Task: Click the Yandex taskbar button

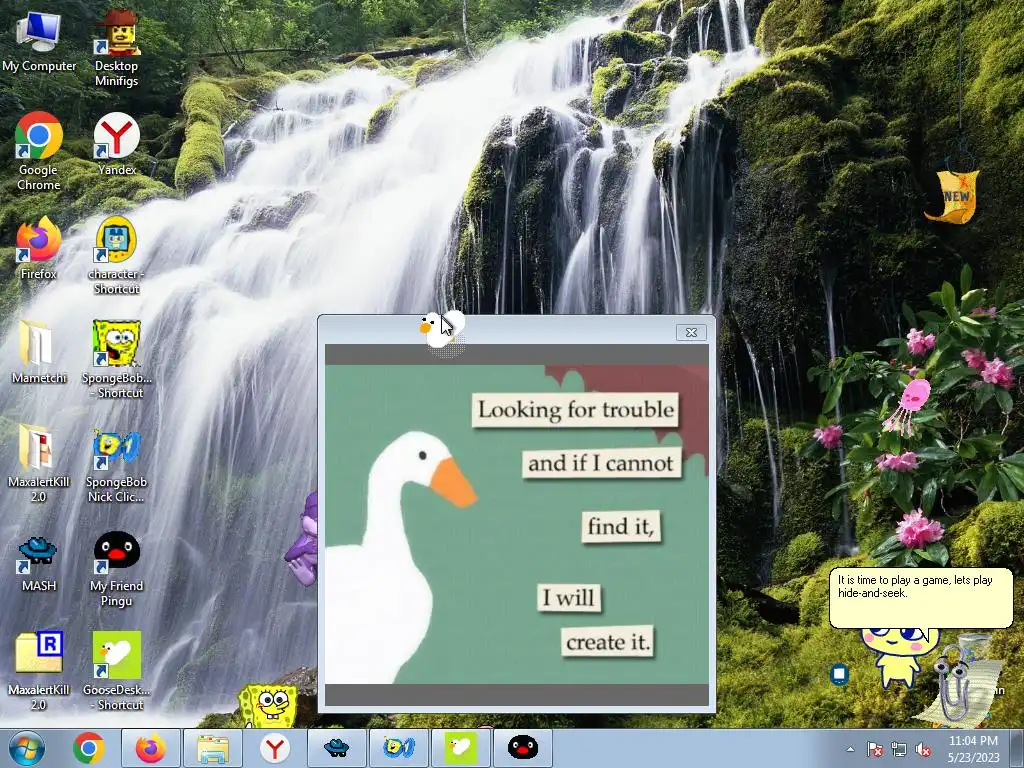Action: point(275,748)
